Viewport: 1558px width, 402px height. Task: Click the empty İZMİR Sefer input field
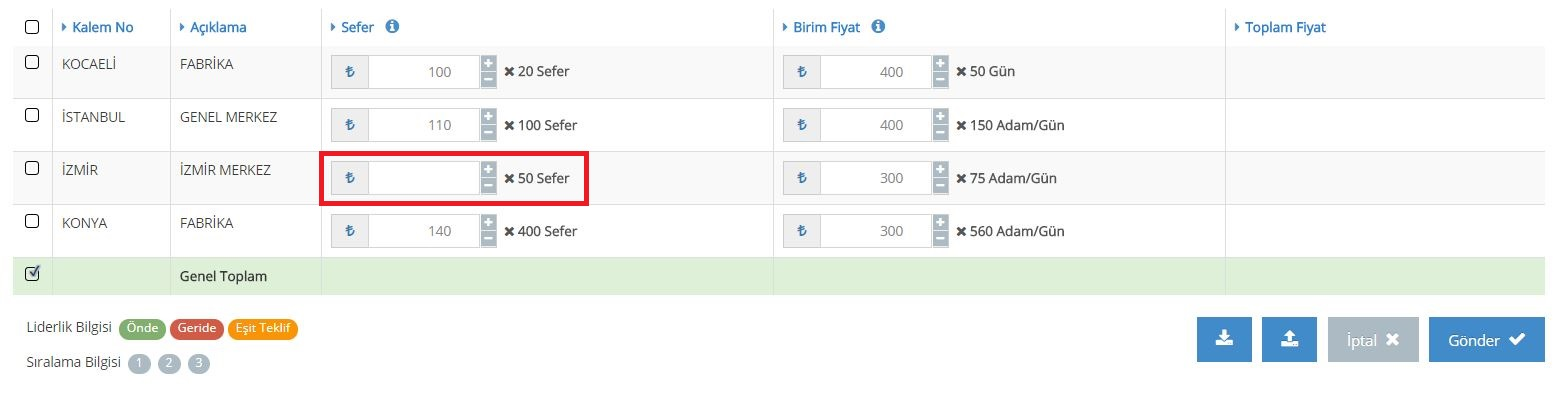pyautogui.click(x=424, y=178)
